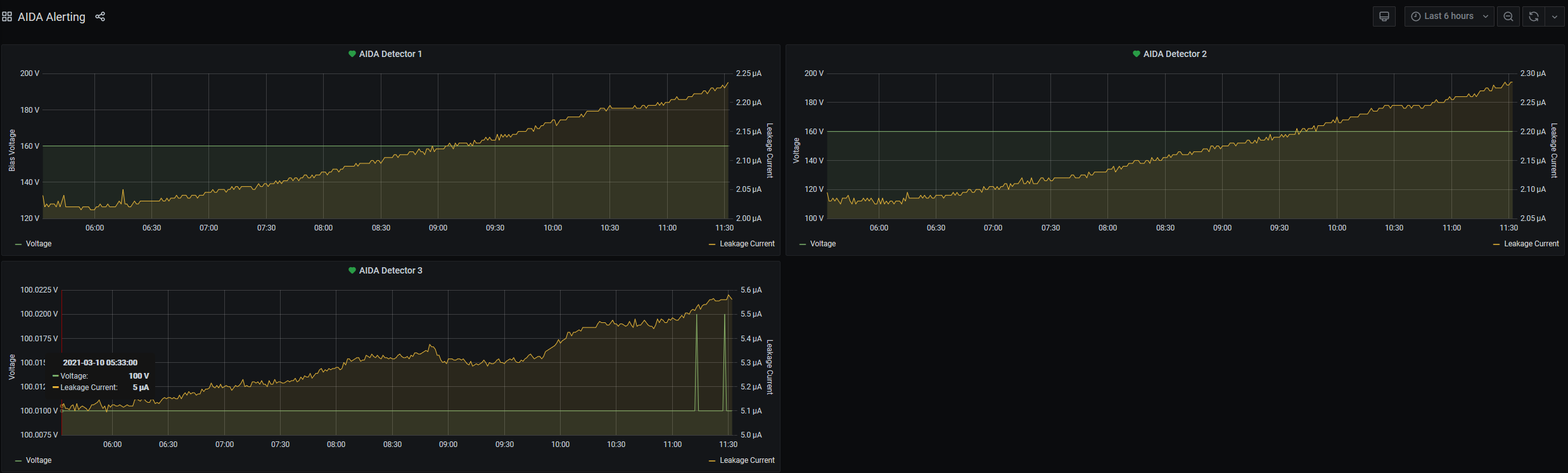Click the 160 V label on Detector 1 axis
Screen dimensions: 1568x473
30,146
